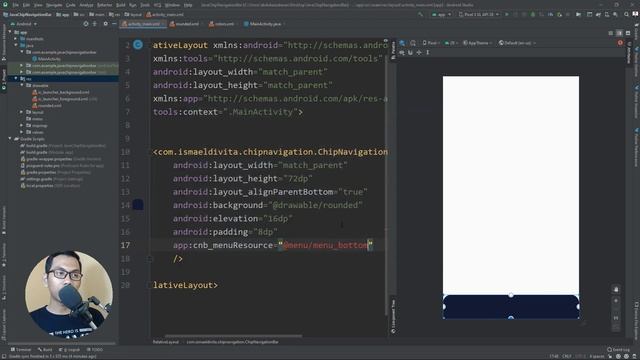The width and height of the screenshot is (640, 360).
Task: Click the red error indicator in preview
Action: (620, 43)
